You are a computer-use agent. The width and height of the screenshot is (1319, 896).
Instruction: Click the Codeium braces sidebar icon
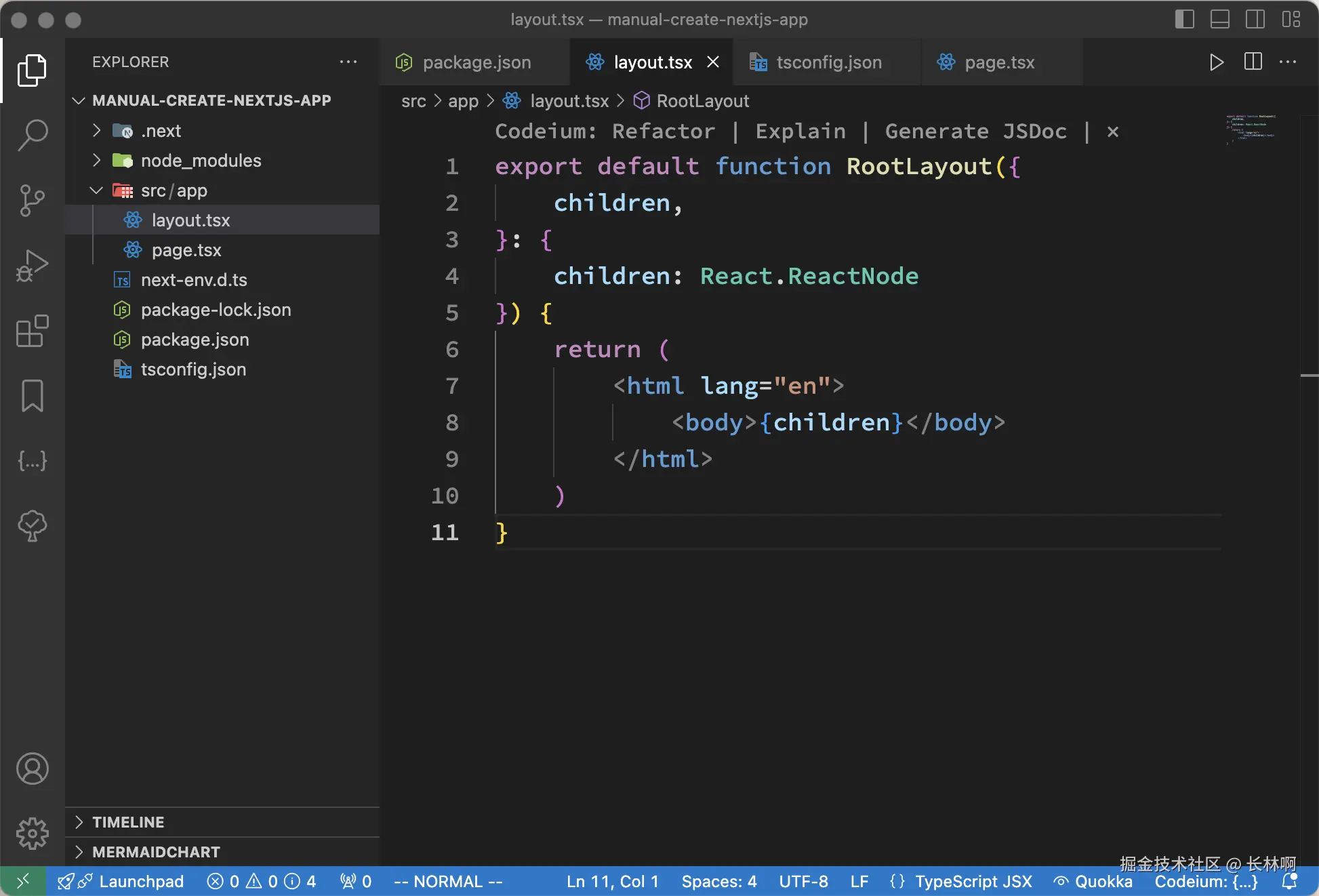click(x=32, y=462)
